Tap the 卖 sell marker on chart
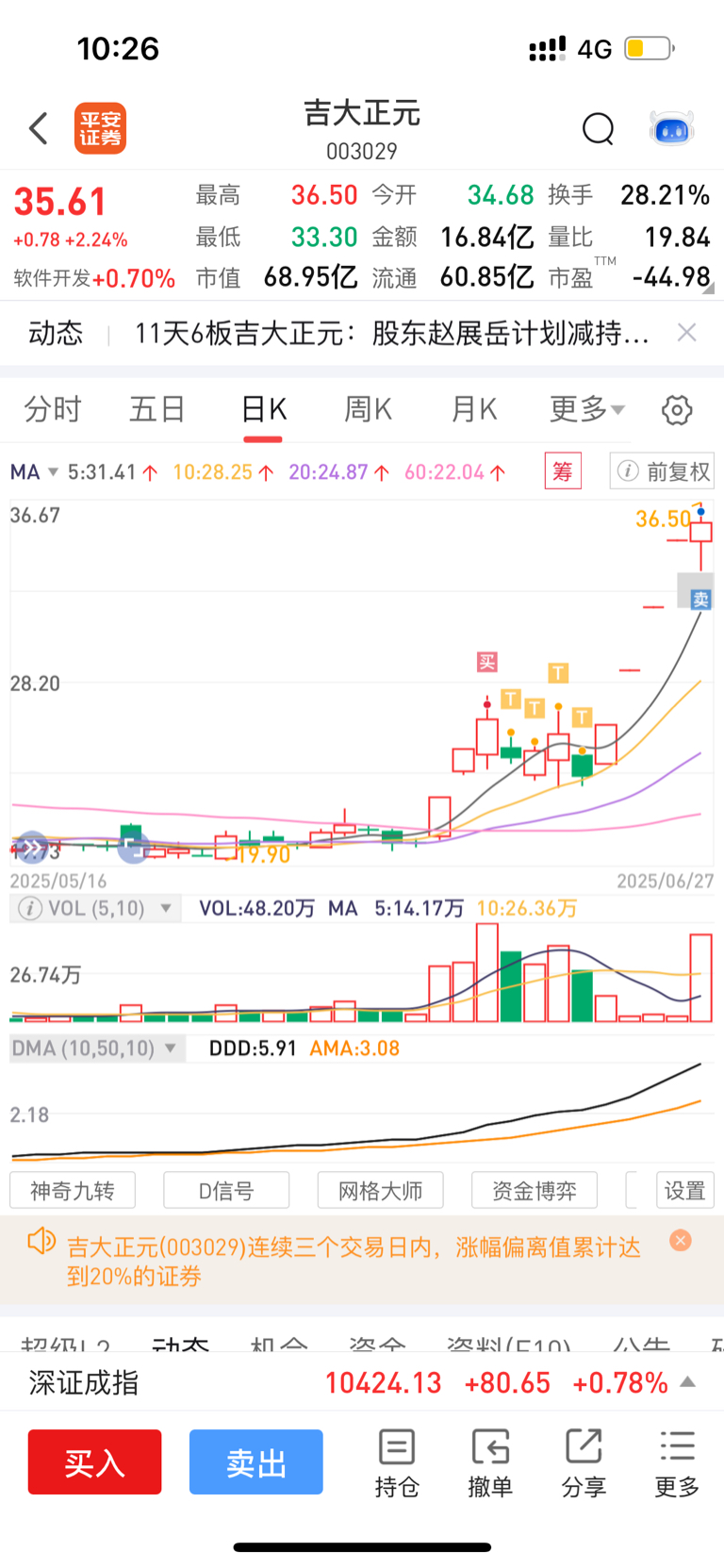 pos(700,599)
